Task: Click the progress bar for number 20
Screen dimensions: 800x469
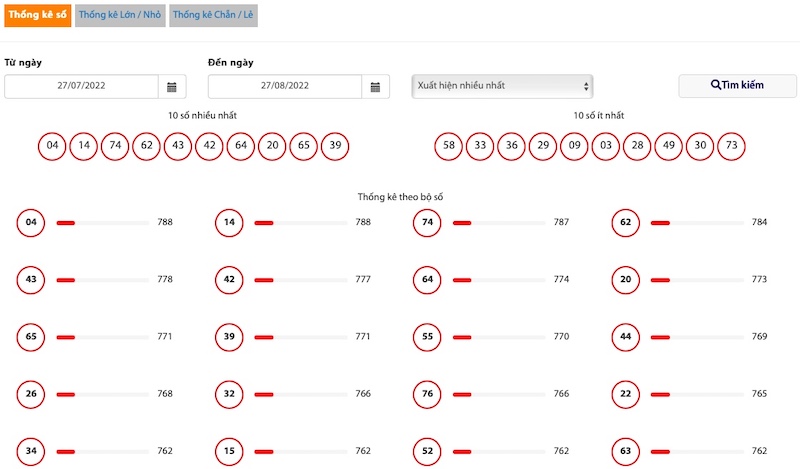Action: click(x=697, y=280)
